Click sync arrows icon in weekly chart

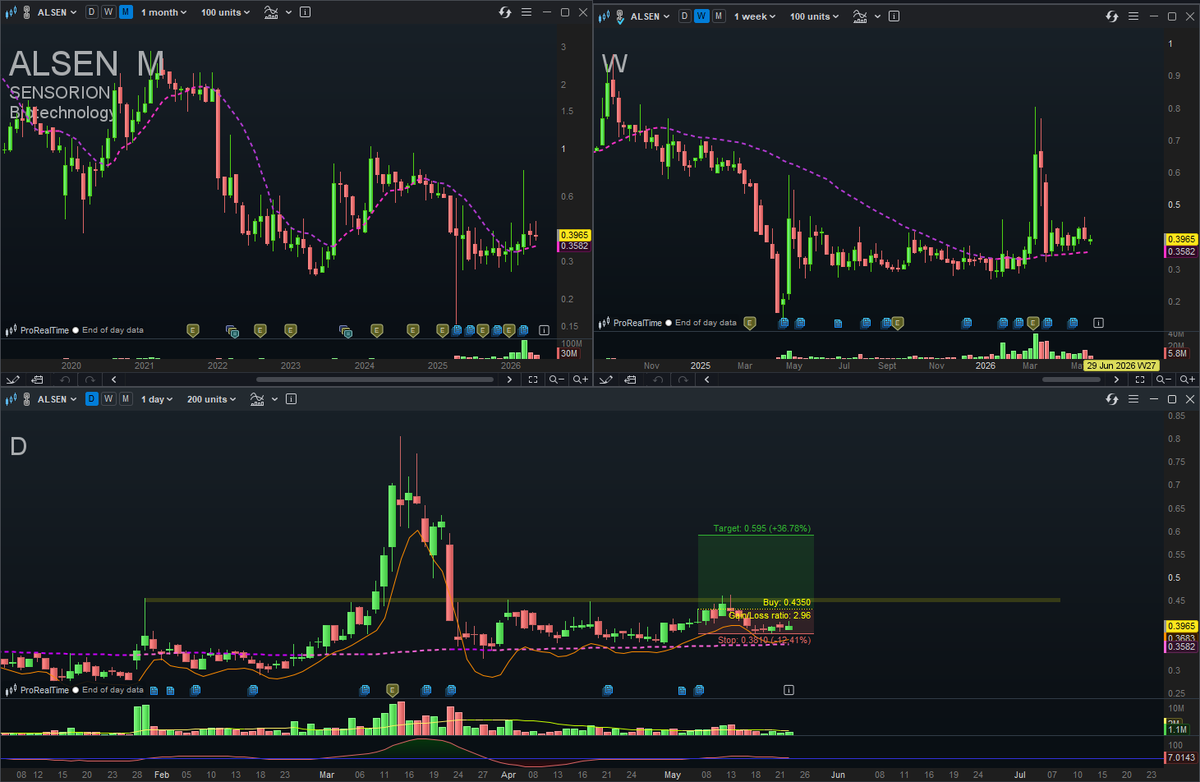coord(1113,16)
